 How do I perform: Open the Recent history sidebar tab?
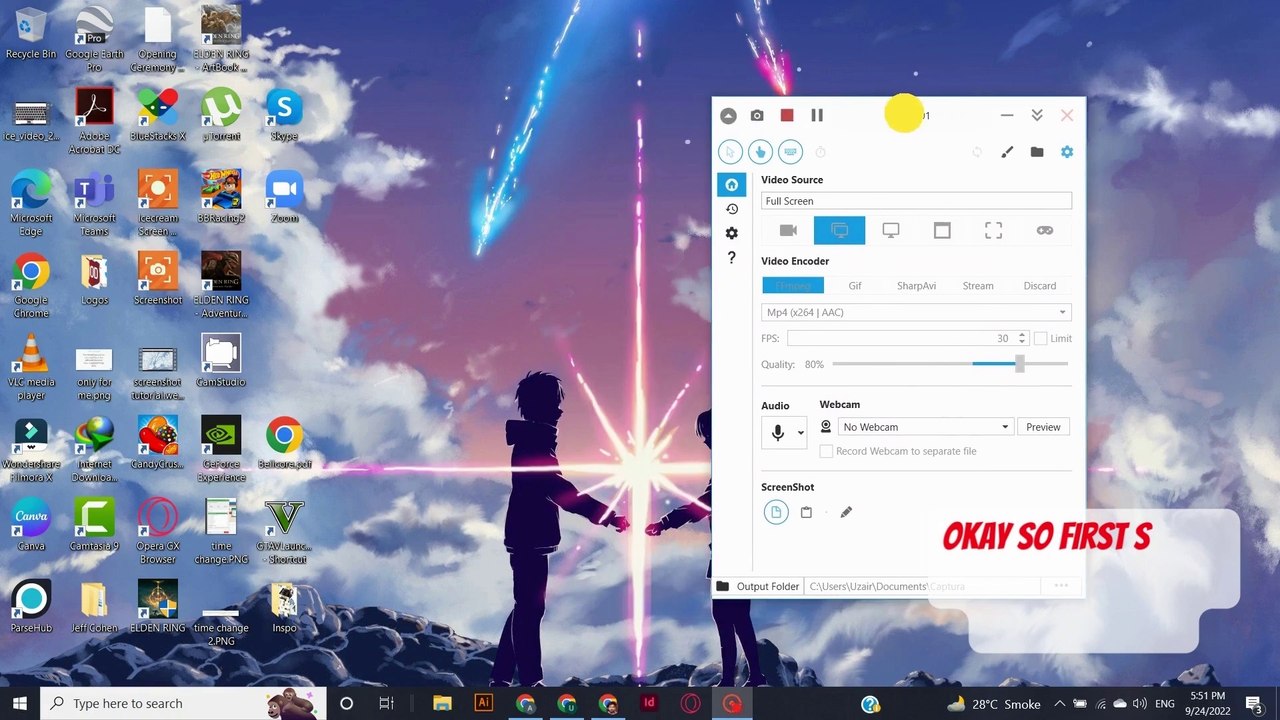(x=732, y=209)
